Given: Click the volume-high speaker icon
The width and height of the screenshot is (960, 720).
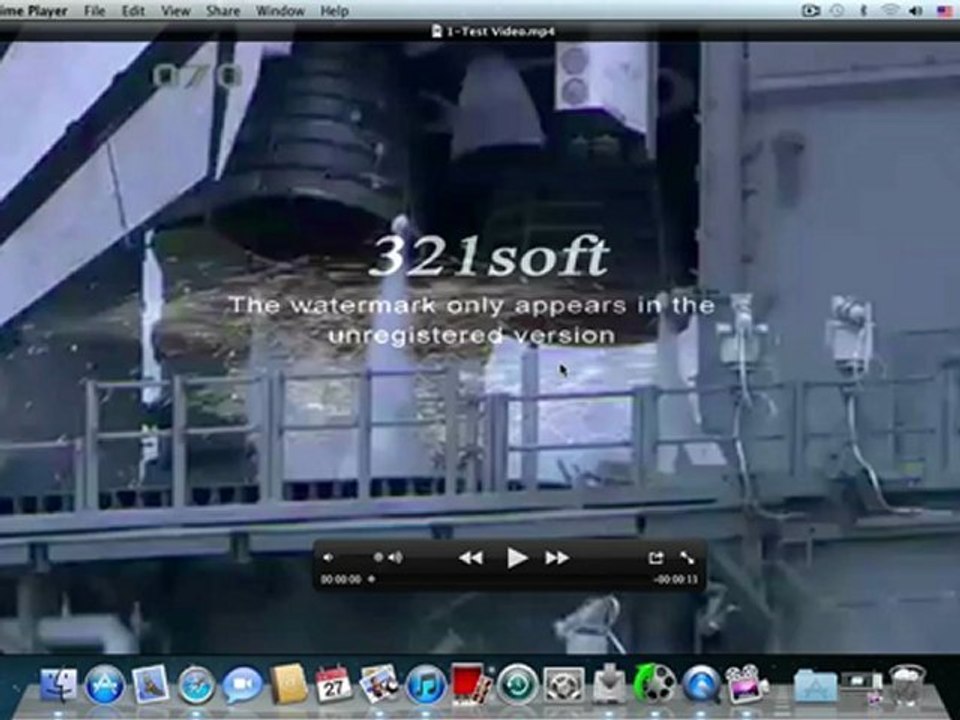Looking at the screenshot, I should pos(396,557).
